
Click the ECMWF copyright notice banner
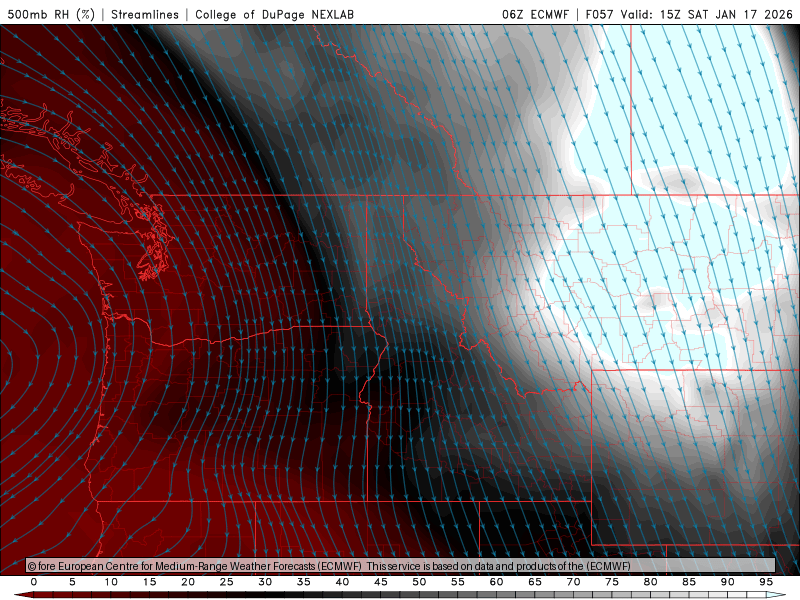pyautogui.click(x=401, y=566)
